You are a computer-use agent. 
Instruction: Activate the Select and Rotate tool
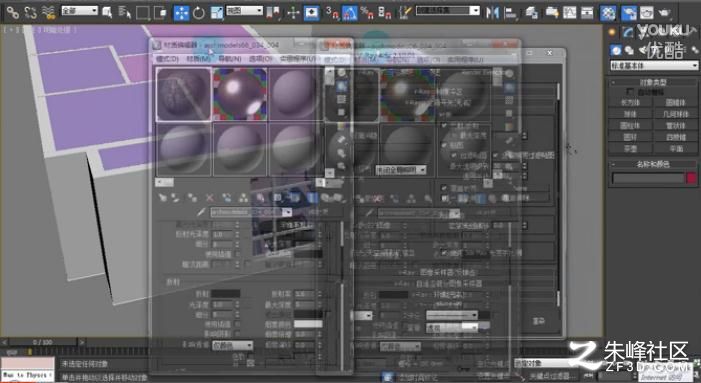click(199, 13)
